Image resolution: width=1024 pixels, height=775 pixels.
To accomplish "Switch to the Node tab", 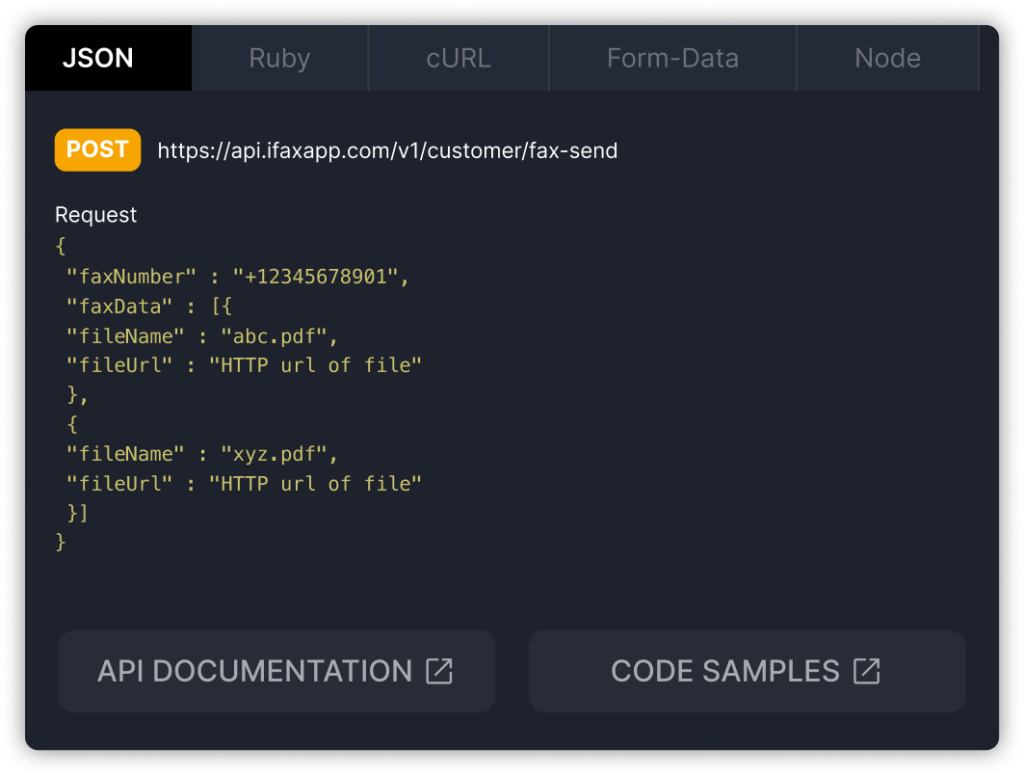I will (x=888, y=58).
